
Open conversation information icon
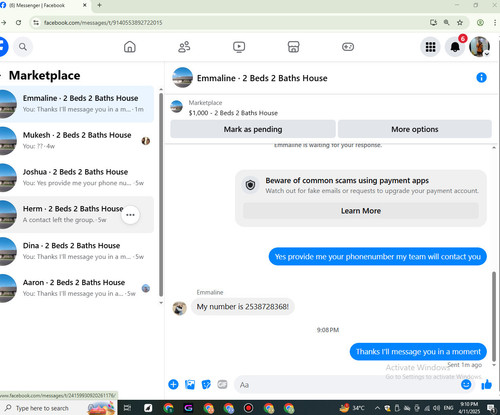481,78
